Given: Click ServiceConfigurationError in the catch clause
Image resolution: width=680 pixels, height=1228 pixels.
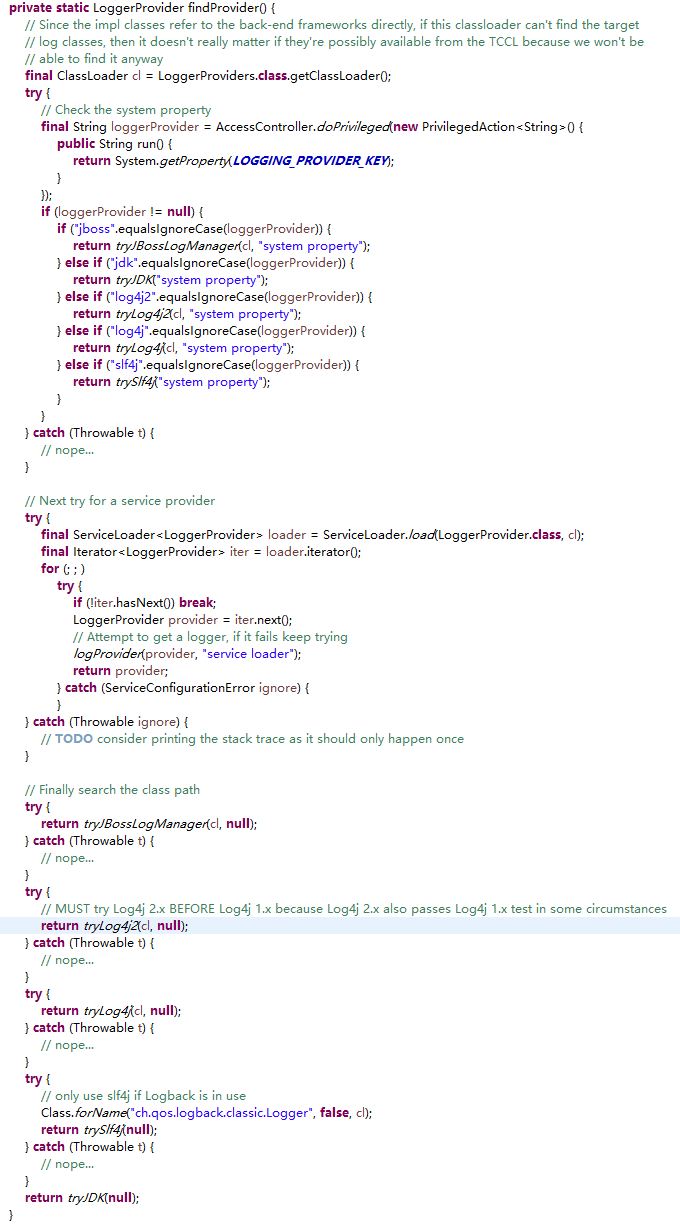Looking at the screenshot, I should pos(179,688).
